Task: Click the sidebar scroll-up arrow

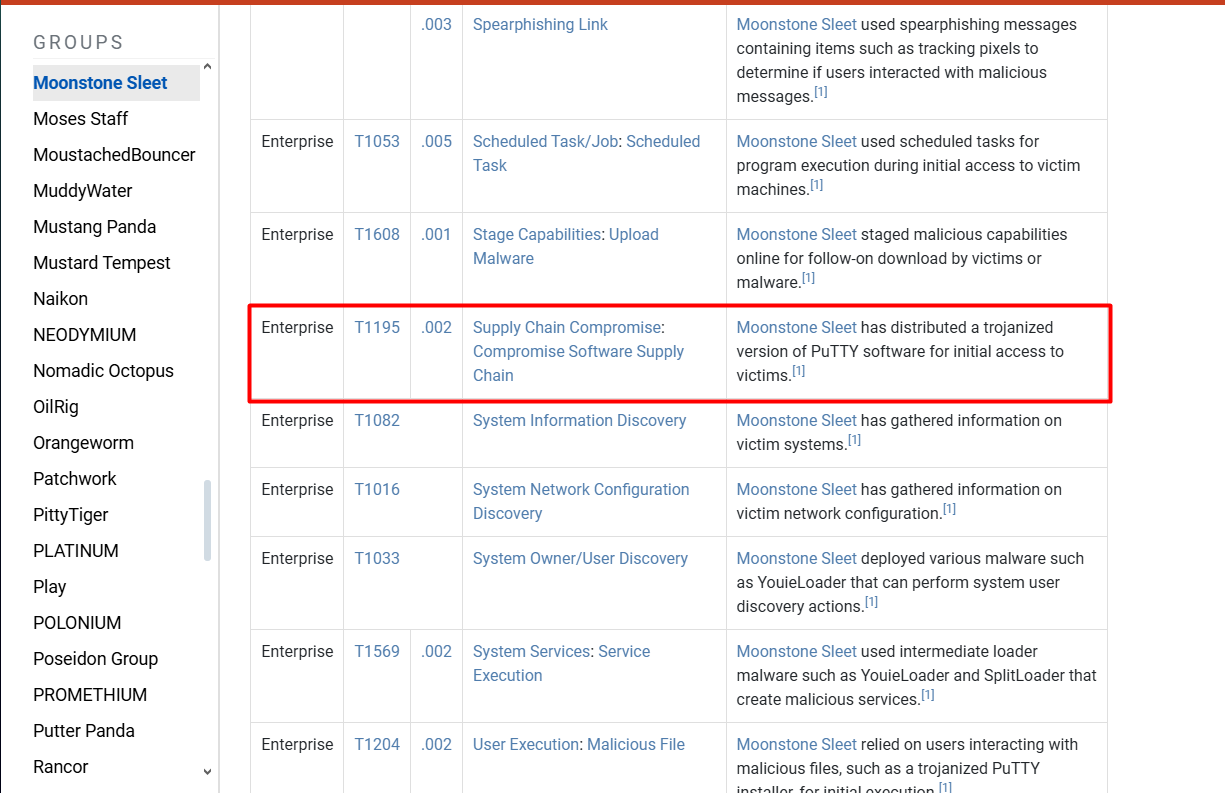Action: click(x=207, y=67)
